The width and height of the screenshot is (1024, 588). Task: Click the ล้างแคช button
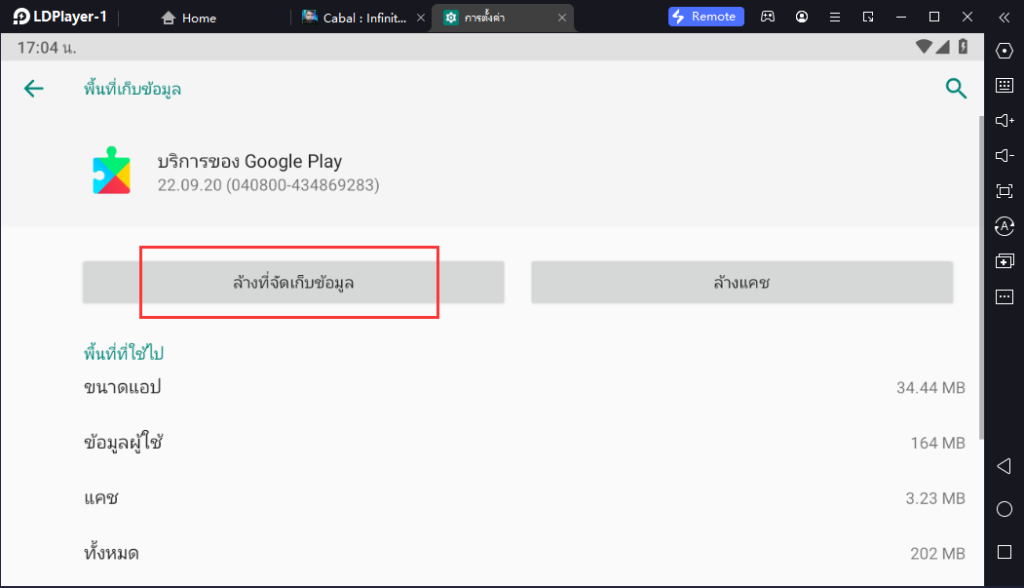742,282
